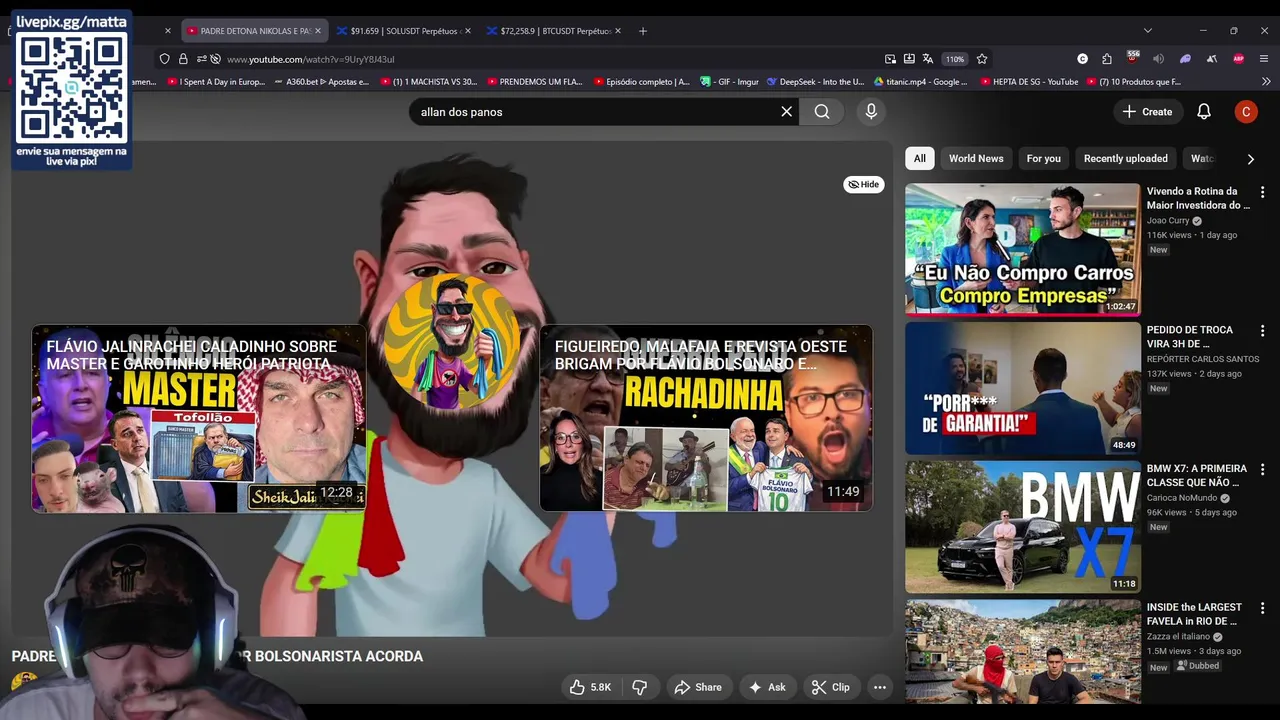Select the 'For you' filter chip
Image resolution: width=1280 pixels, height=720 pixels.
point(1043,158)
